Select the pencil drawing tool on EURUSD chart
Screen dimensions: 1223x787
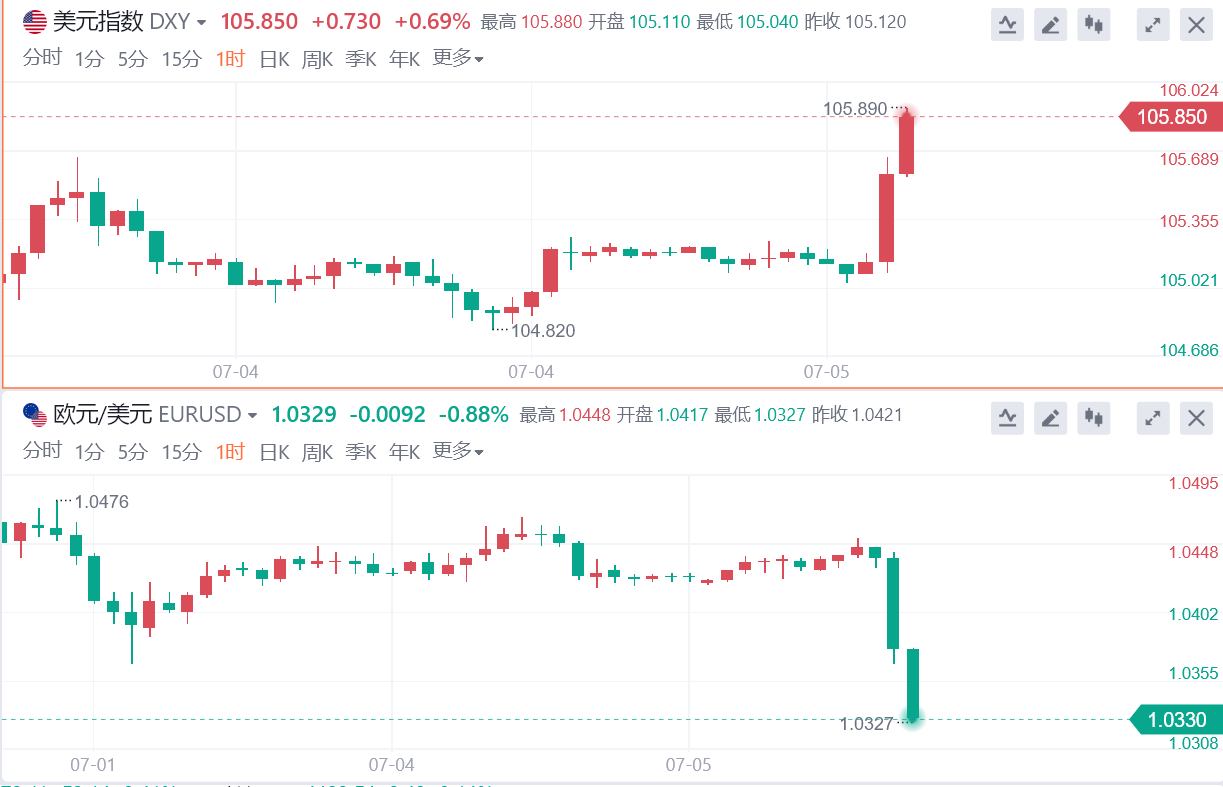[x=1050, y=417]
